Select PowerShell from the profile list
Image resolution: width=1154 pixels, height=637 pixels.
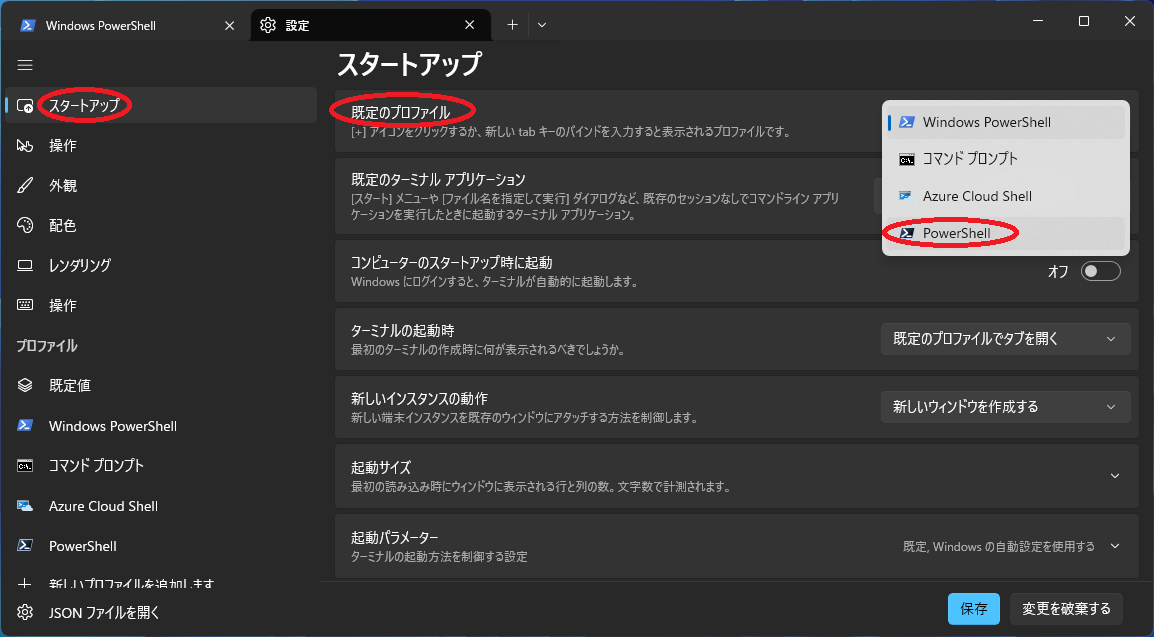[x=955, y=232]
